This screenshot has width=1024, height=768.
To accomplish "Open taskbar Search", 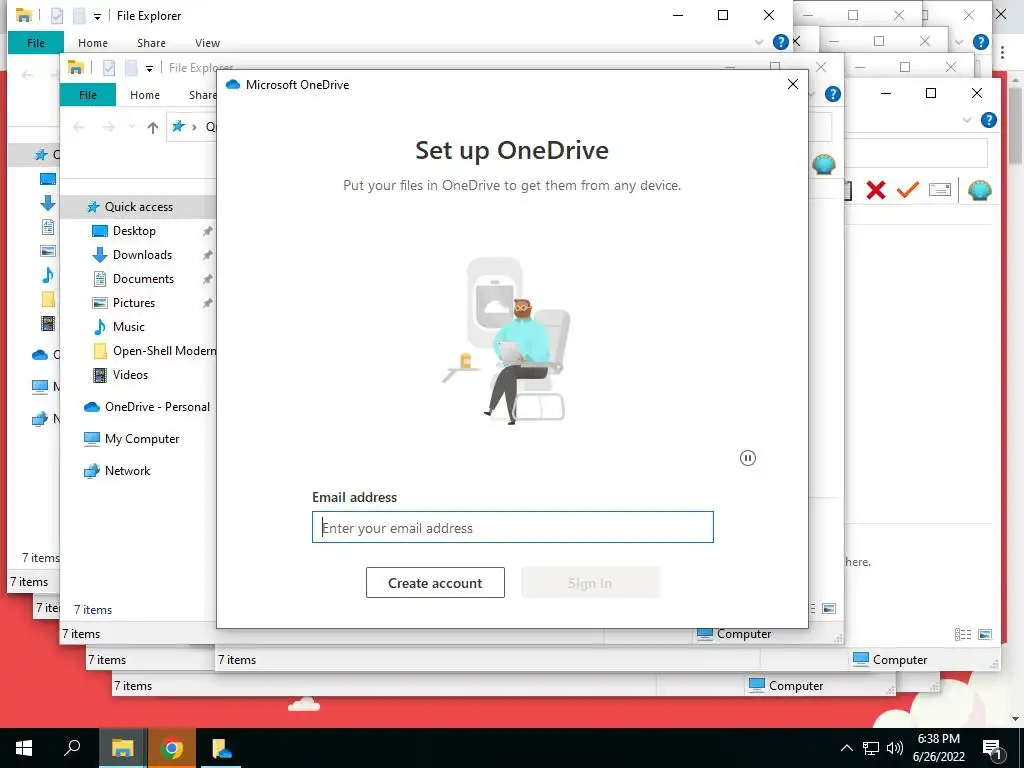I will [x=72, y=748].
